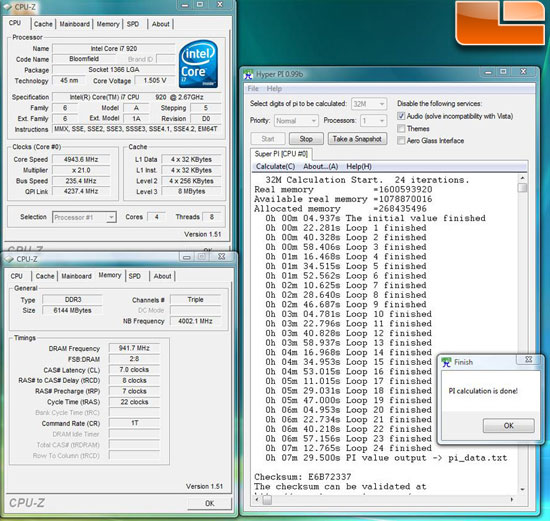550x521 pixels.
Task: Click the NB Frequency 4002.1 MHz field
Action: coord(195,321)
